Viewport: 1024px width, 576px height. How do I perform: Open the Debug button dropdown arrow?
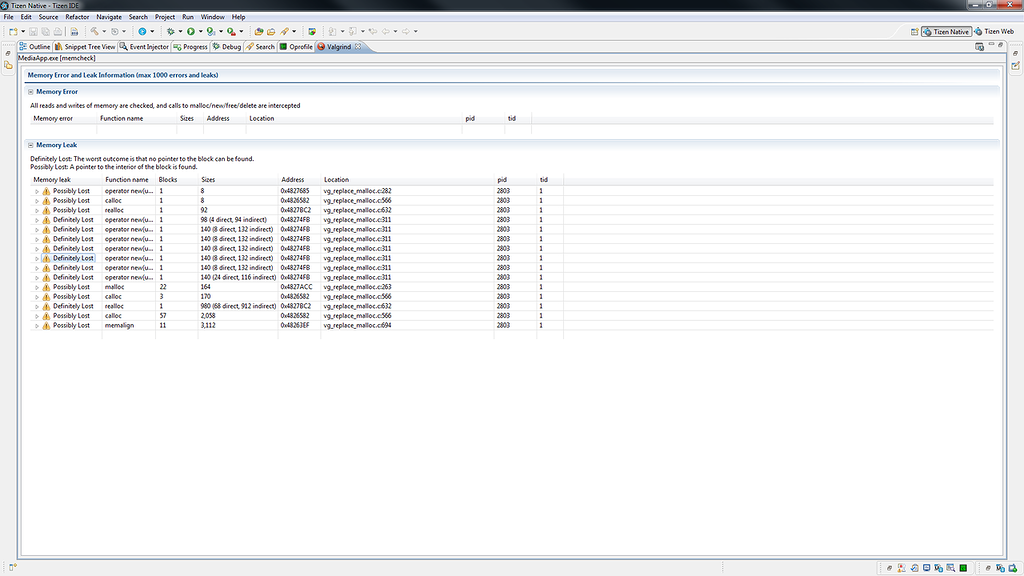coord(180,31)
